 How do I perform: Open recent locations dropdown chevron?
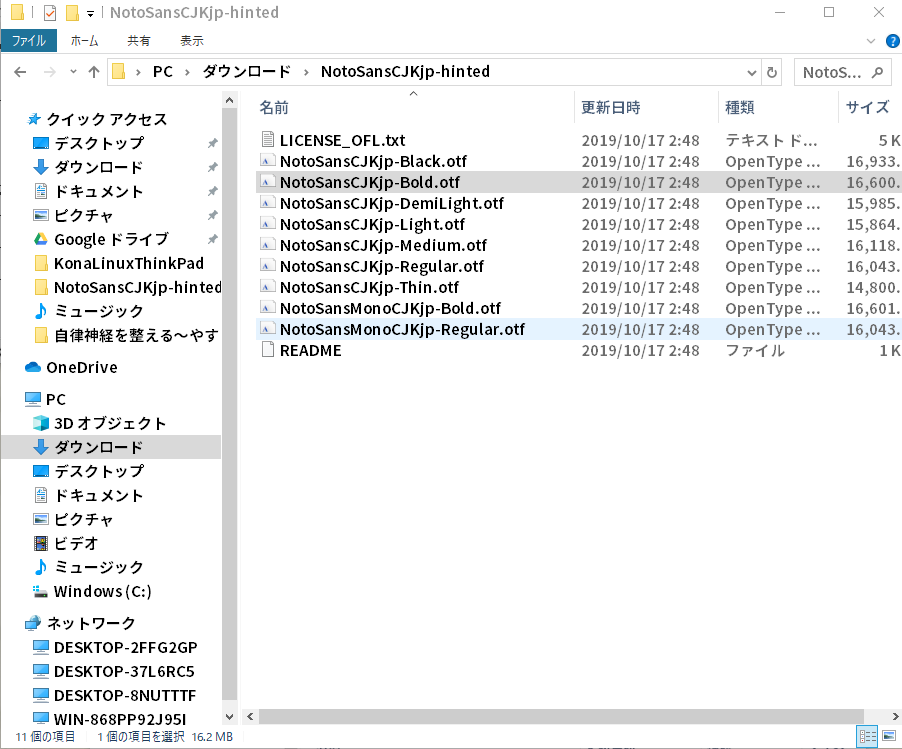73,72
